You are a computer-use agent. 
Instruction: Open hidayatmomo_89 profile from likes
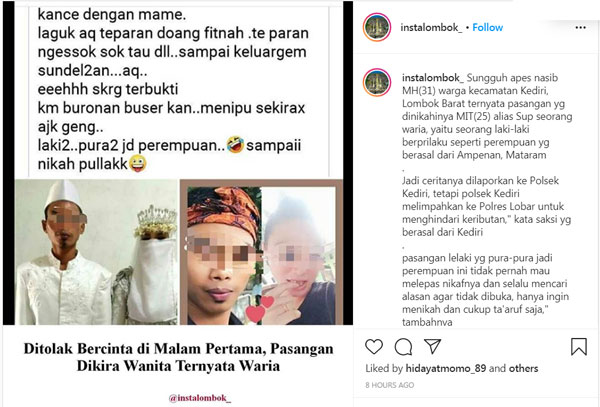[x=446, y=368]
